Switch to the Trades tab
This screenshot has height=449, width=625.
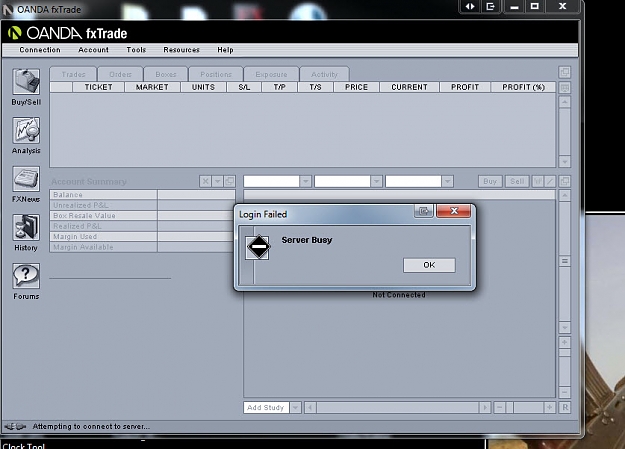(73, 75)
